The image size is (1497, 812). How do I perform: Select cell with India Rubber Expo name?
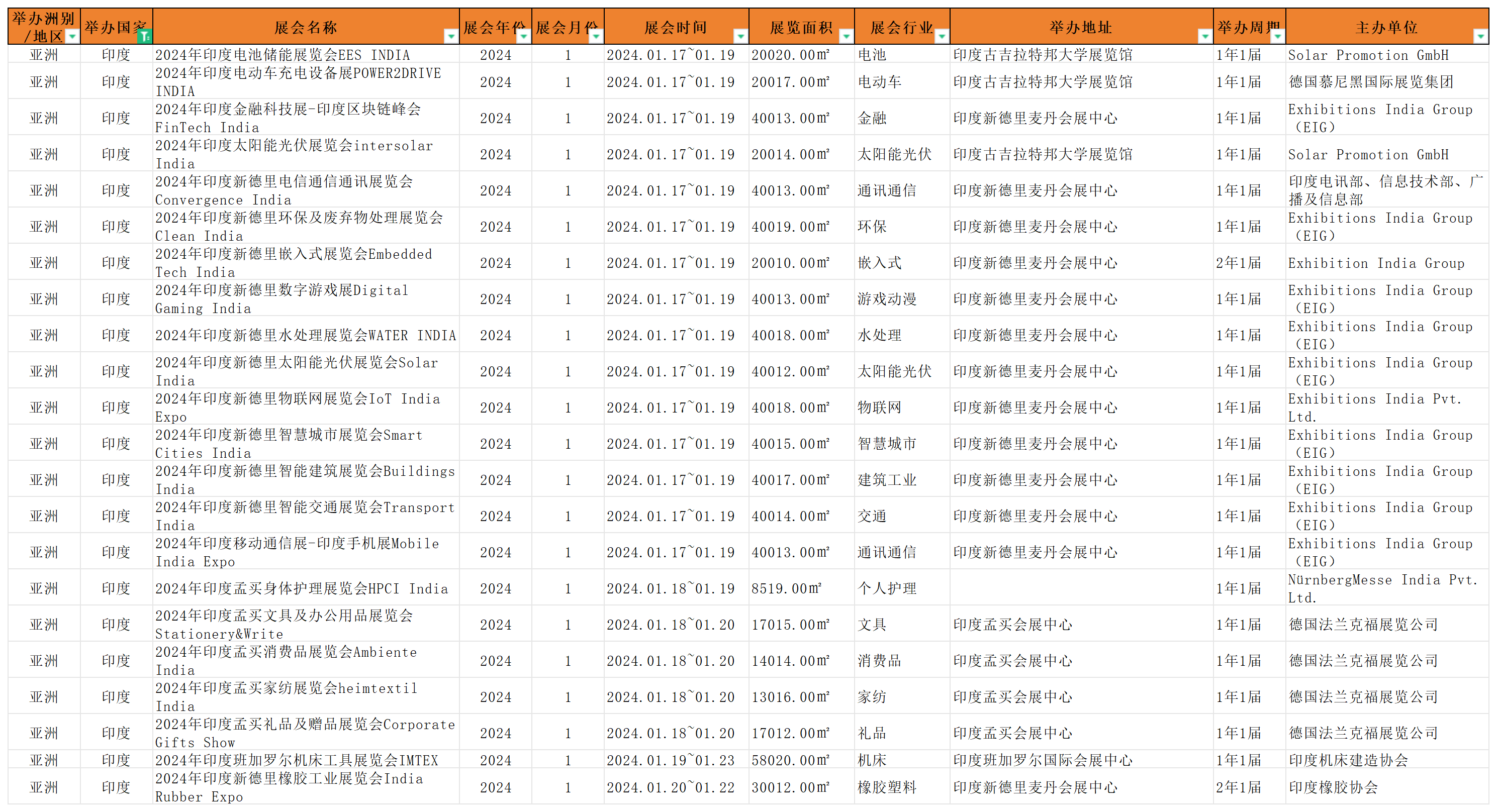306,787
